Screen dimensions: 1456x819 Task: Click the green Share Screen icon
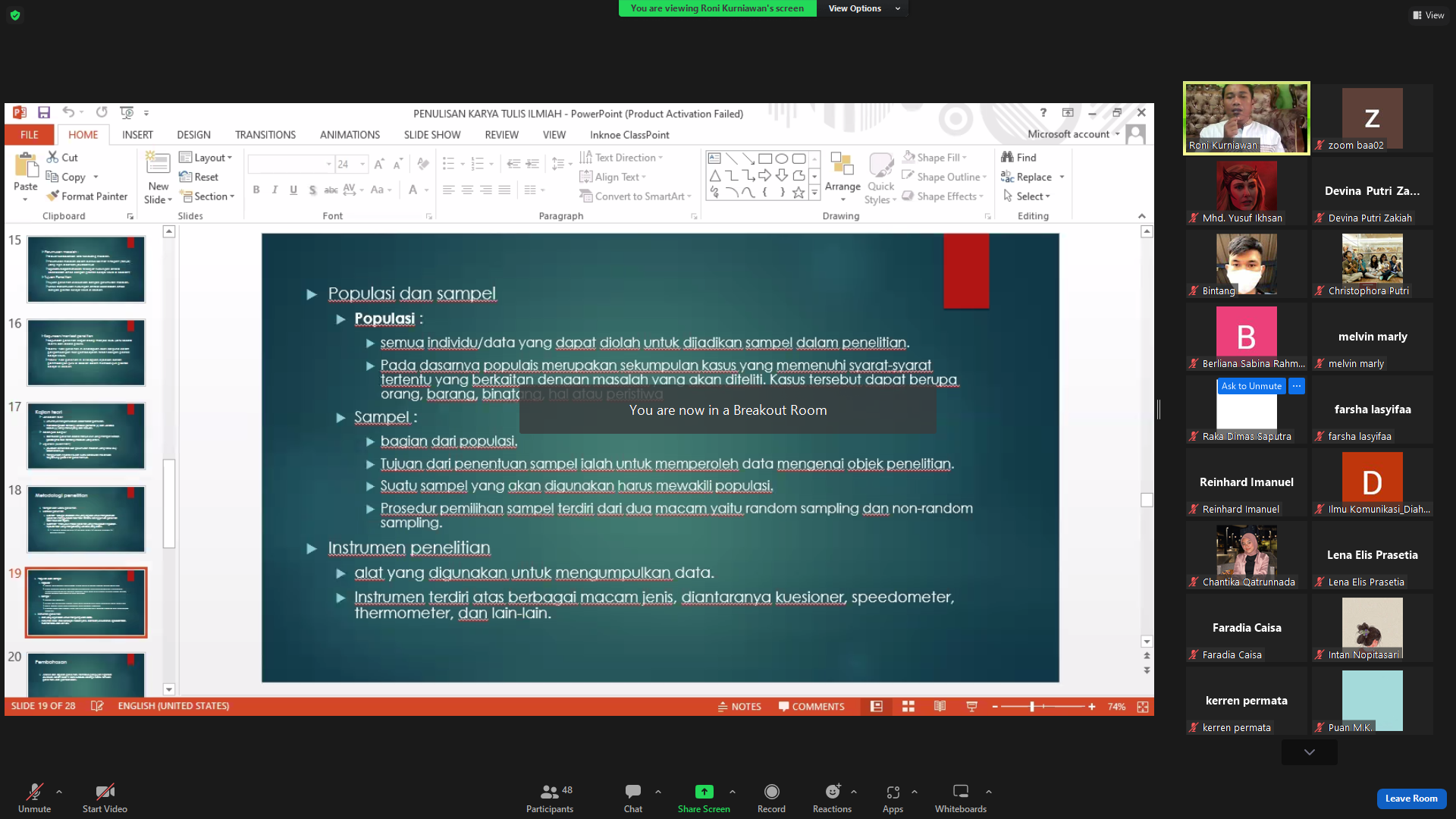pos(704,792)
